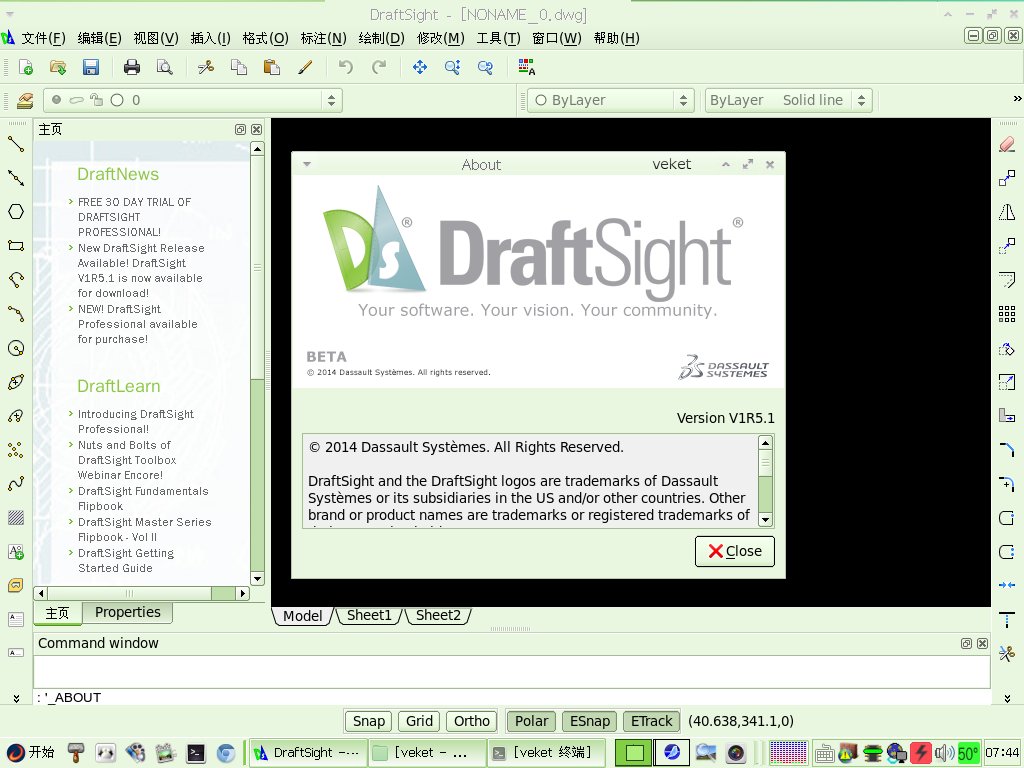Open Layers Manager icon
The height and width of the screenshot is (768, 1024).
coord(25,101)
